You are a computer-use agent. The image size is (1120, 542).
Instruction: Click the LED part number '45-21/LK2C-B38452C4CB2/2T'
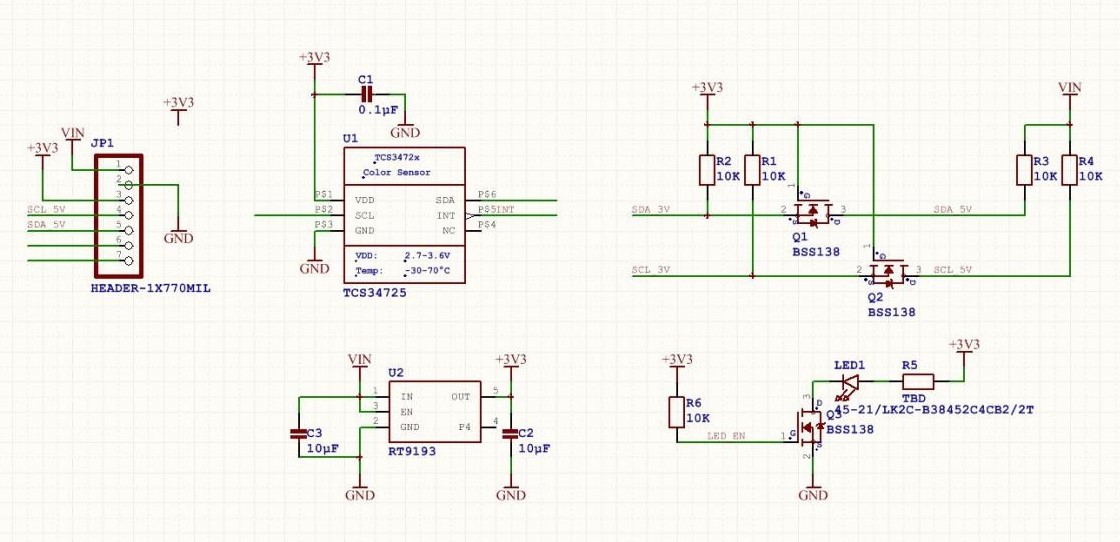click(934, 410)
